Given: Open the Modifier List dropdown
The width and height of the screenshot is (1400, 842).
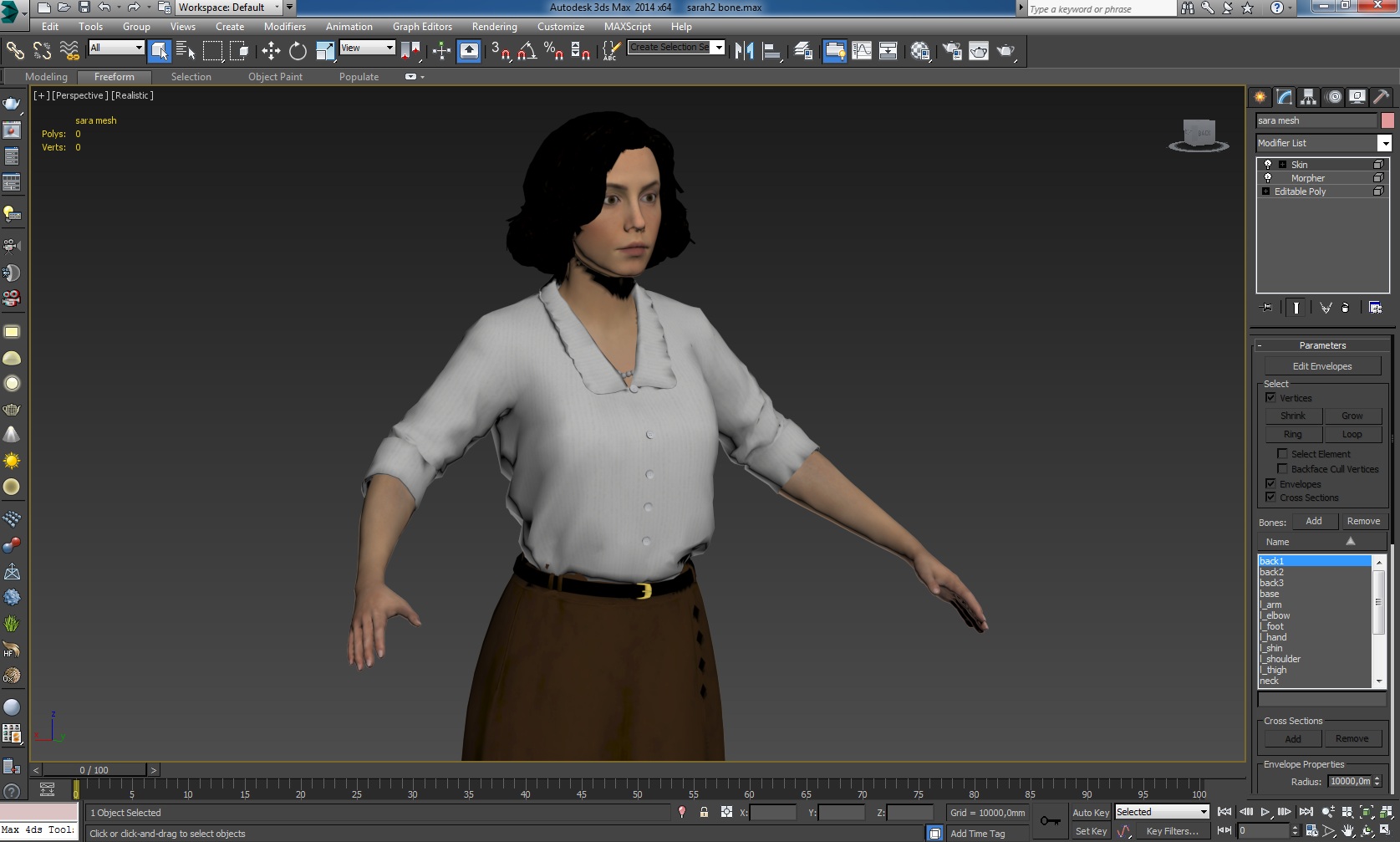Looking at the screenshot, I should tap(1384, 143).
